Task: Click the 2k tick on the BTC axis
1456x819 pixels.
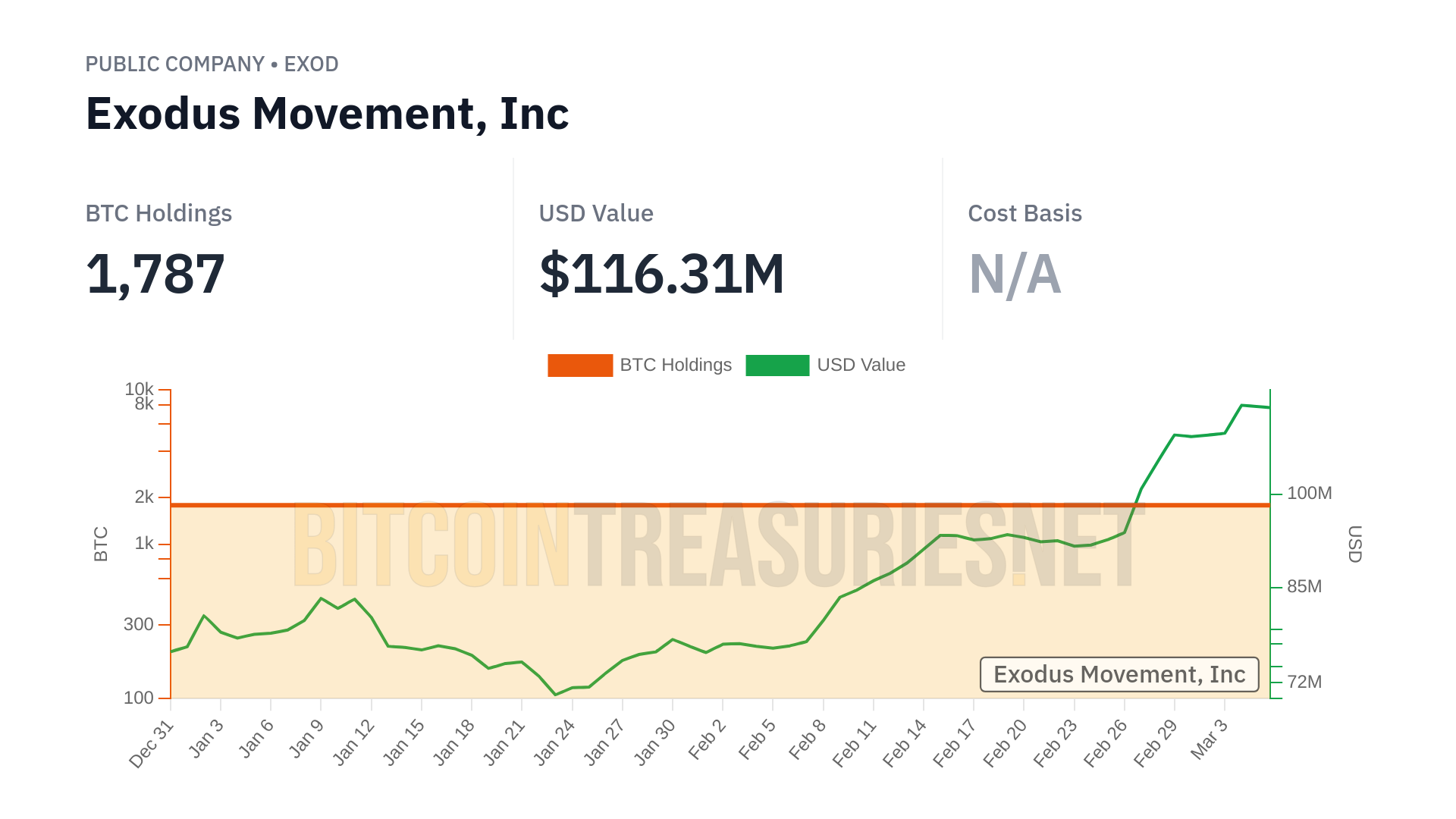Action: (x=144, y=497)
